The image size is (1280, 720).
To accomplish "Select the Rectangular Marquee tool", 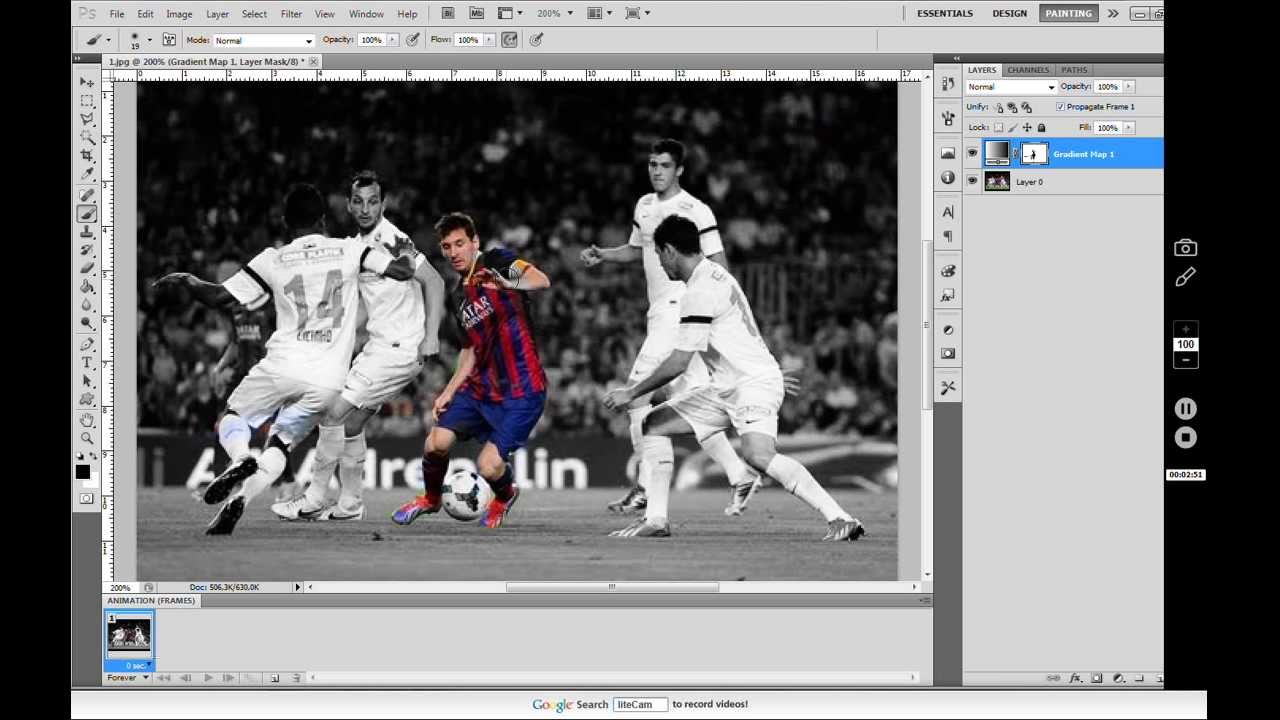I will (x=87, y=101).
